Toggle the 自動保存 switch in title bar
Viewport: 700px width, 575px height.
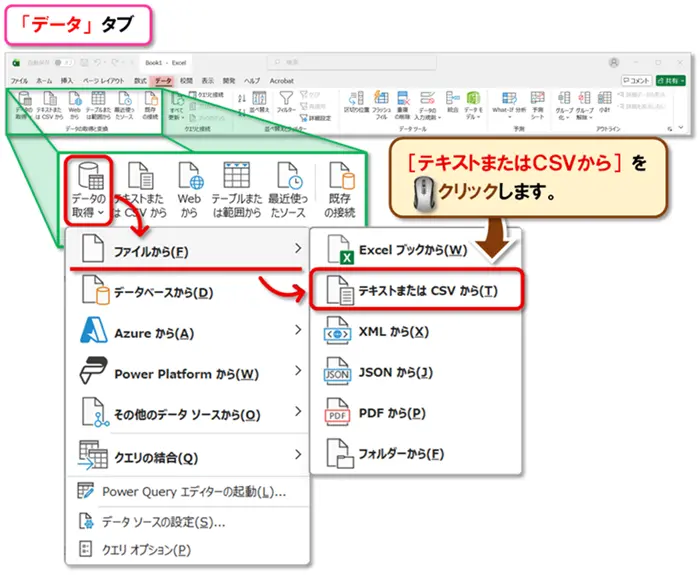pos(64,62)
